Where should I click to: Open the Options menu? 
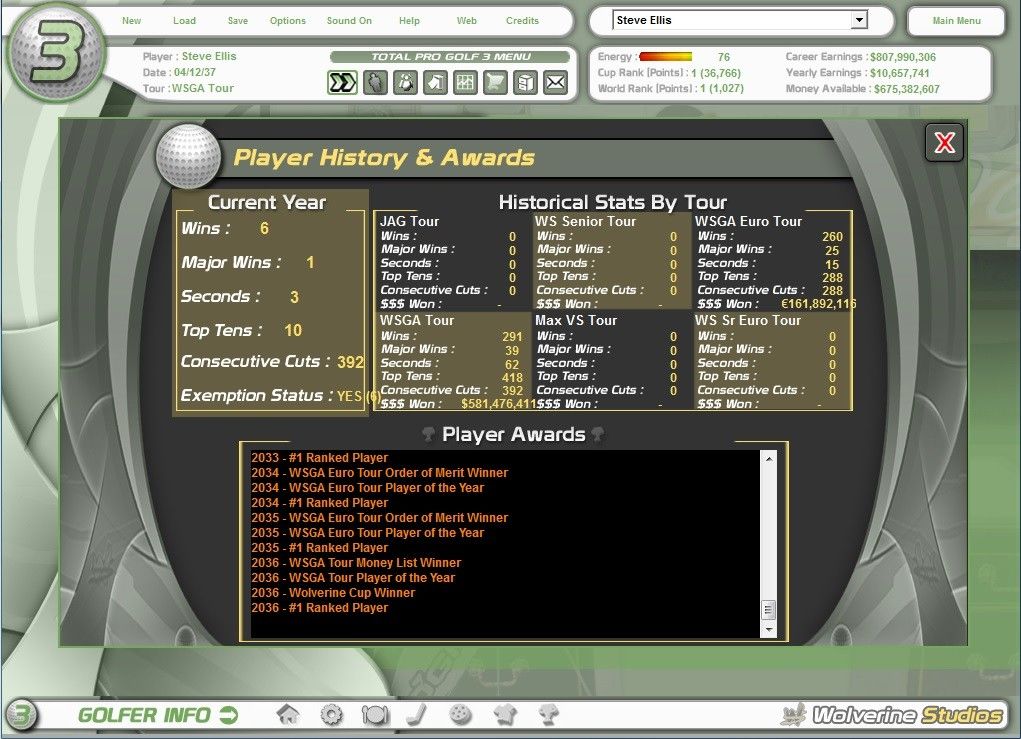point(288,21)
